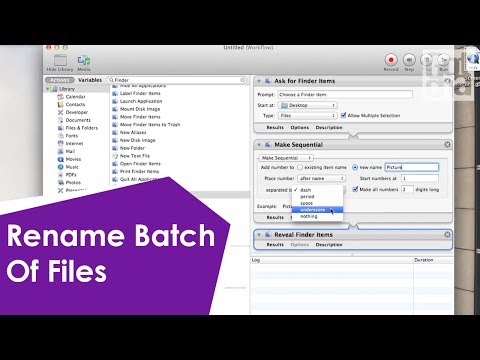
Task: Click the Start numbers at field
Action: [420, 178]
